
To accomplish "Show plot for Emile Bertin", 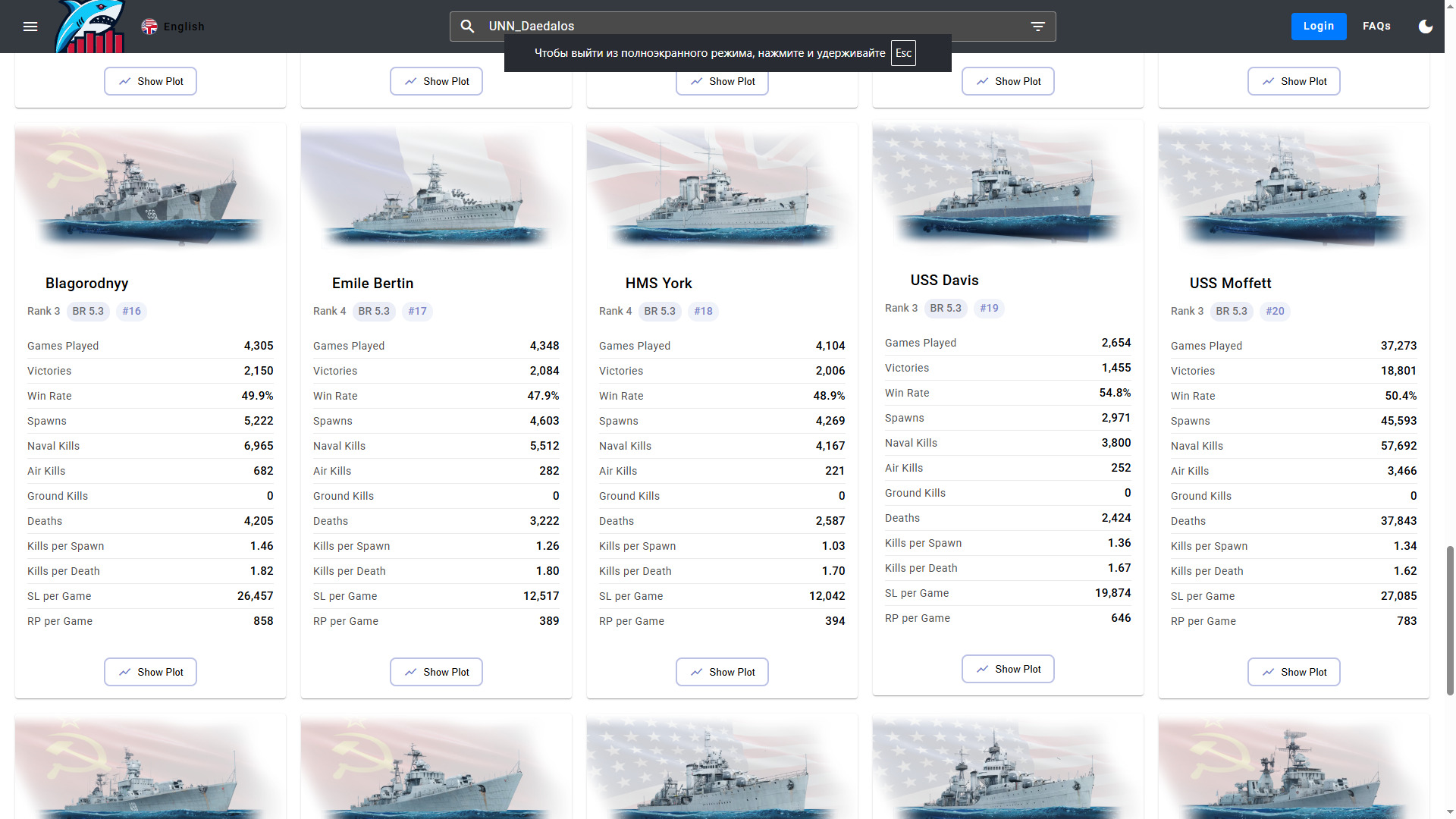I will coord(436,672).
